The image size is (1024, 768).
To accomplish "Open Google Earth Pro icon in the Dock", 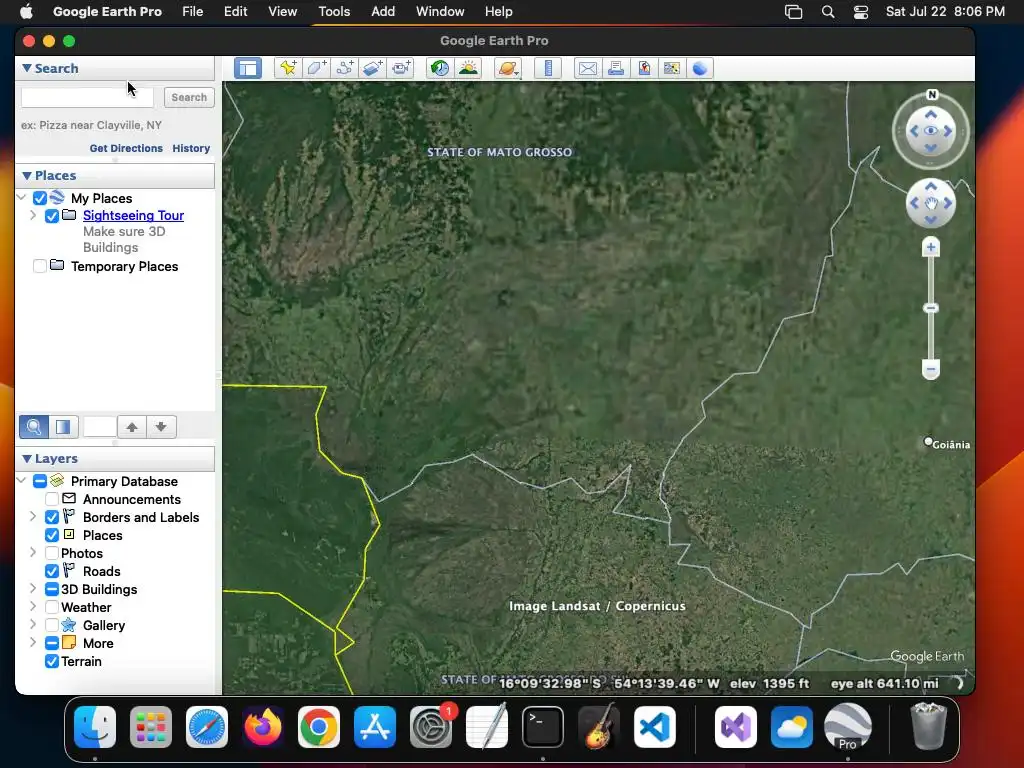I will (x=848, y=727).
